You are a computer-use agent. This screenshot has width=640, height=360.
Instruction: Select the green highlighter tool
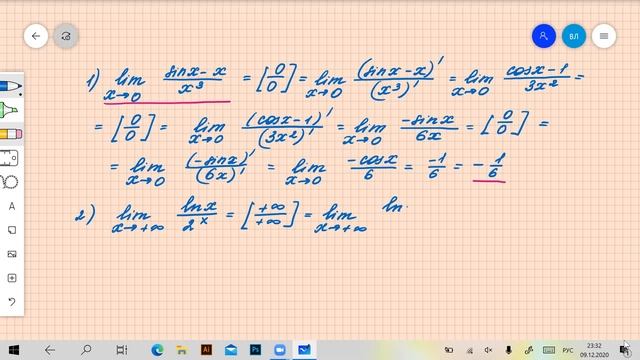(x=10, y=110)
